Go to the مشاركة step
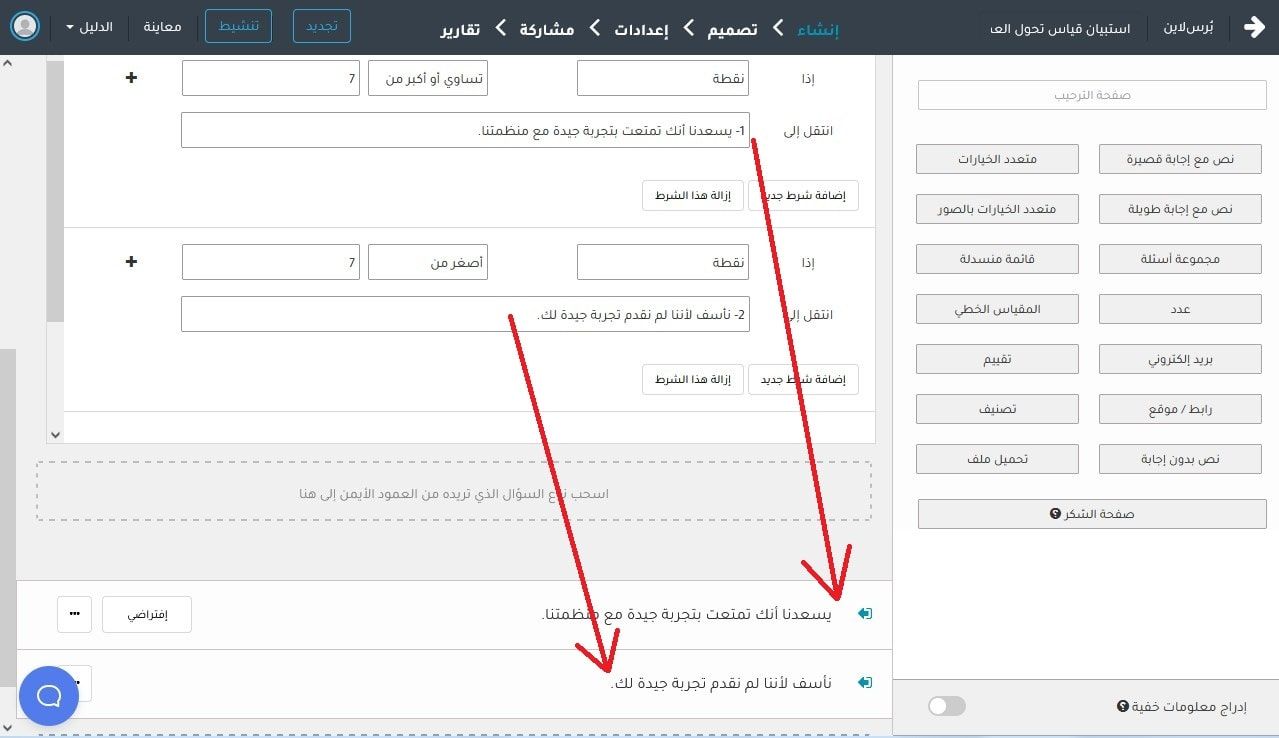This screenshot has width=1279, height=738. [547, 29]
